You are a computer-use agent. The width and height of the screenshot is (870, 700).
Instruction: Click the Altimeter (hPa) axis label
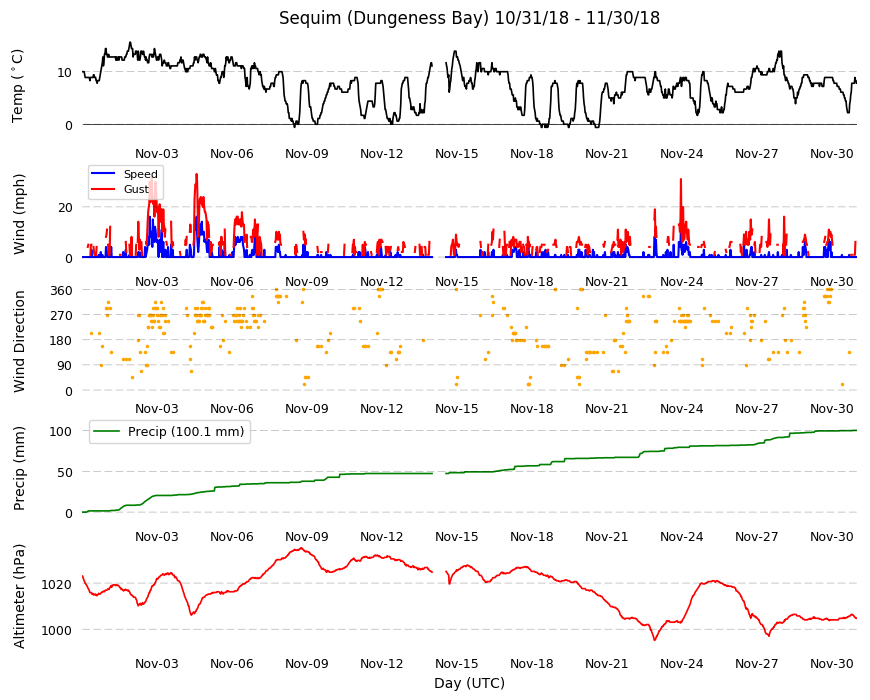coord(19,596)
